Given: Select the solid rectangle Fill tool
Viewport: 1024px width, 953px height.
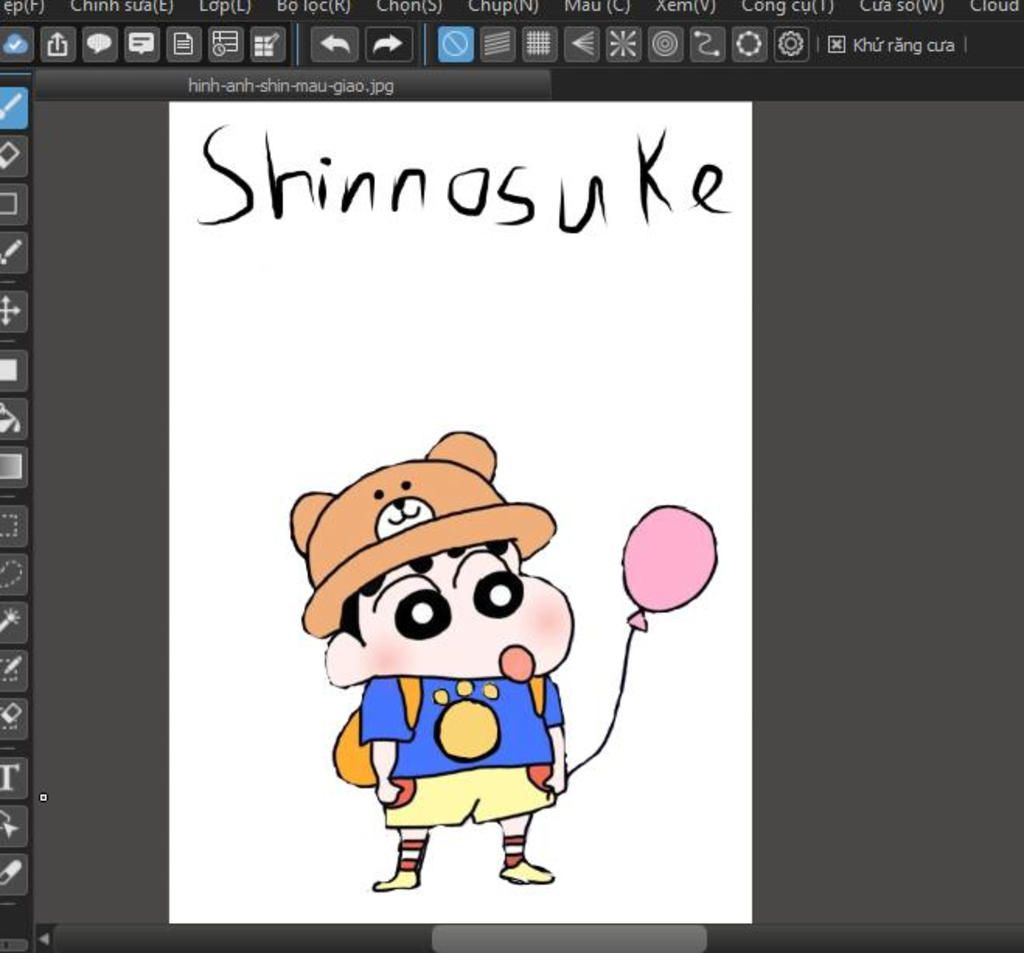Looking at the screenshot, I should click(x=12, y=370).
